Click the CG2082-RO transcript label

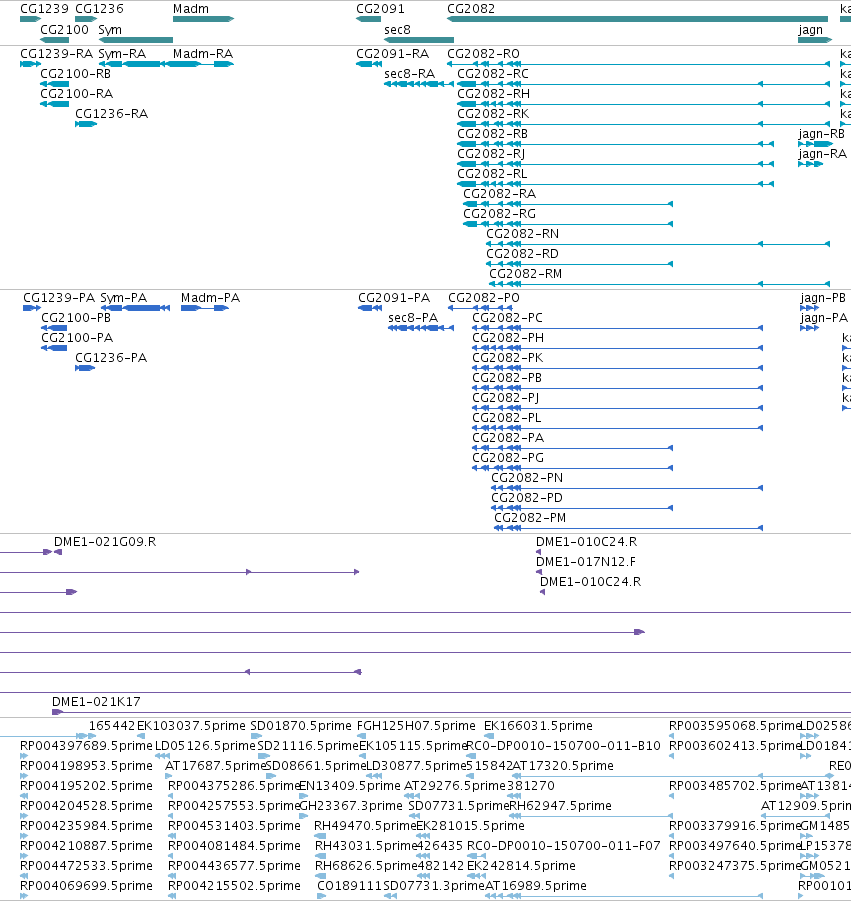point(483,53)
